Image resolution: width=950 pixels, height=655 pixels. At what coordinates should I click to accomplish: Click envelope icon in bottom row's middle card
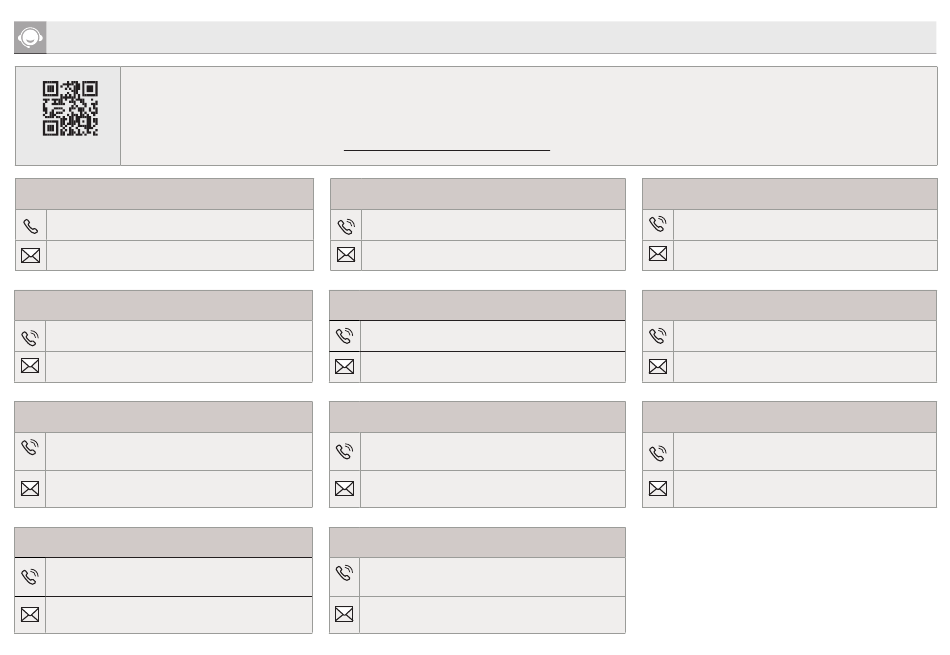coord(345,614)
